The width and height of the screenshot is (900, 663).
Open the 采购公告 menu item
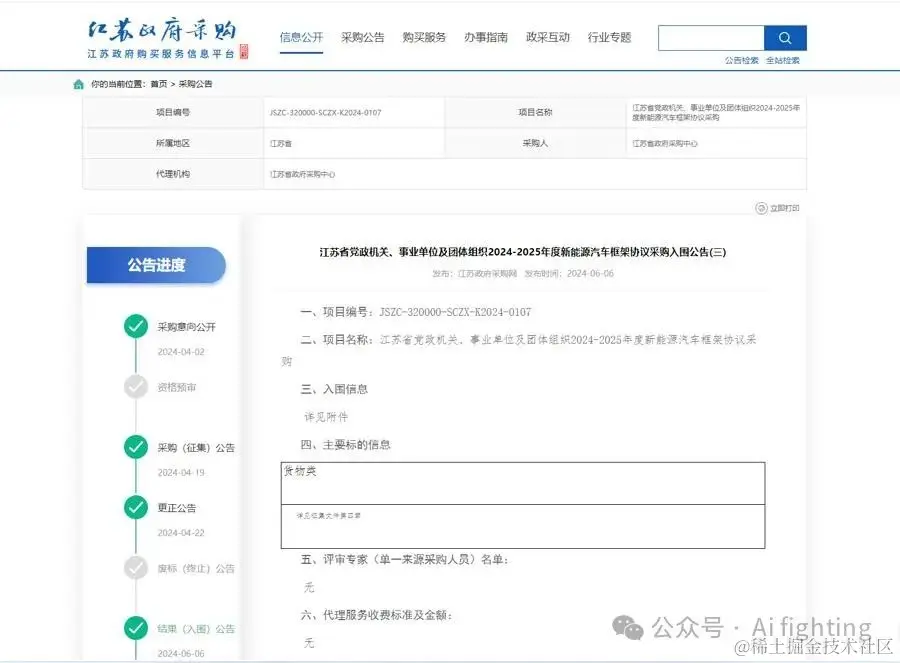[362, 36]
